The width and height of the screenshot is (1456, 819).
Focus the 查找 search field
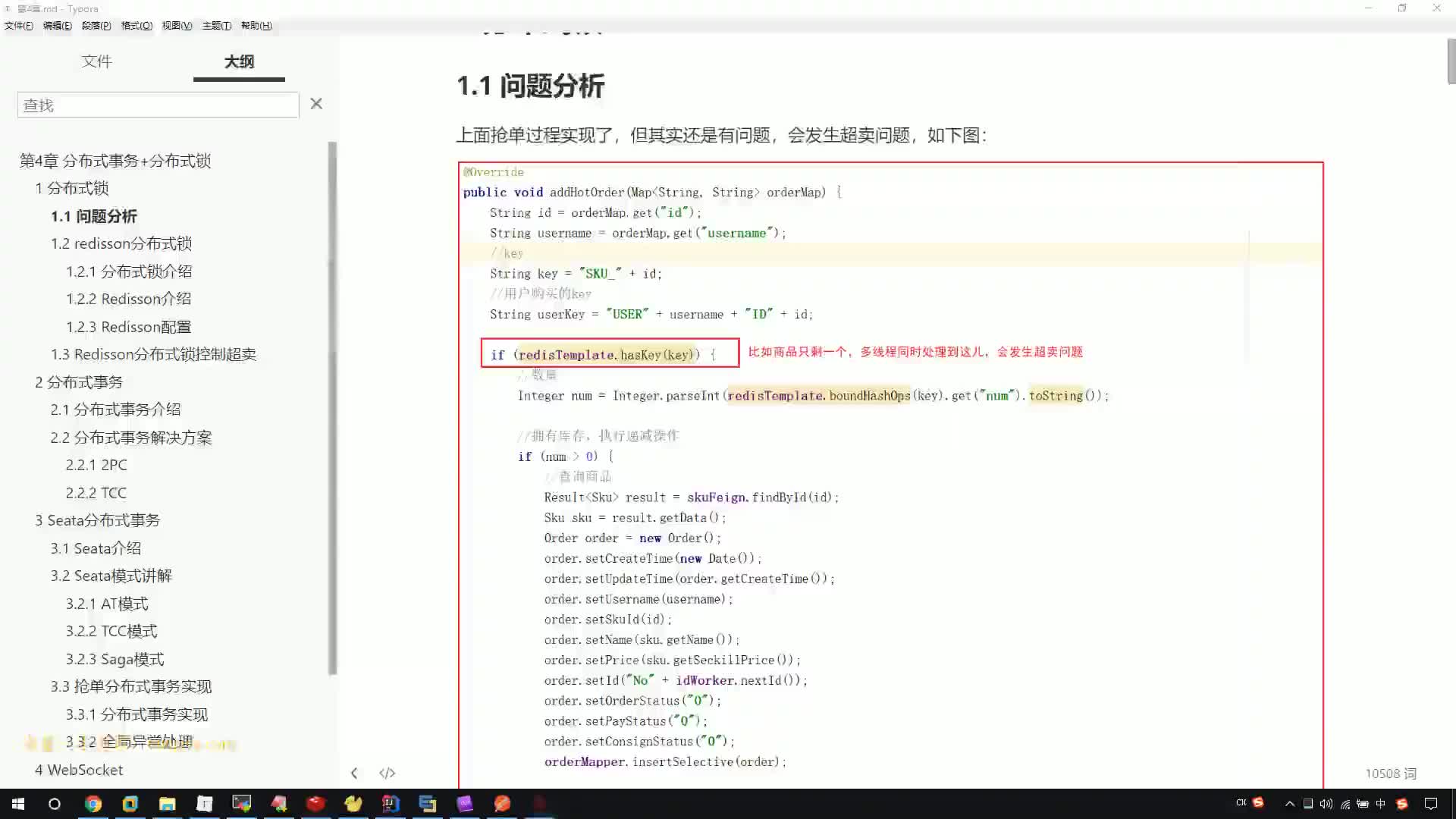[x=158, y=105]
